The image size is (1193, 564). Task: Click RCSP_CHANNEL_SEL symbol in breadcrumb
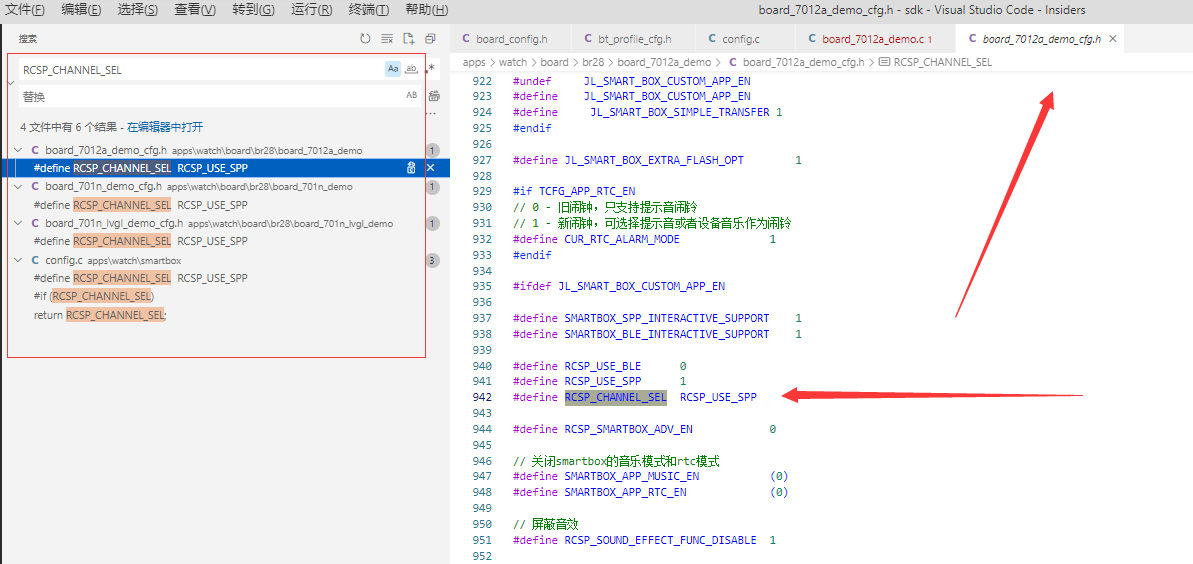[x=943, y=62]
